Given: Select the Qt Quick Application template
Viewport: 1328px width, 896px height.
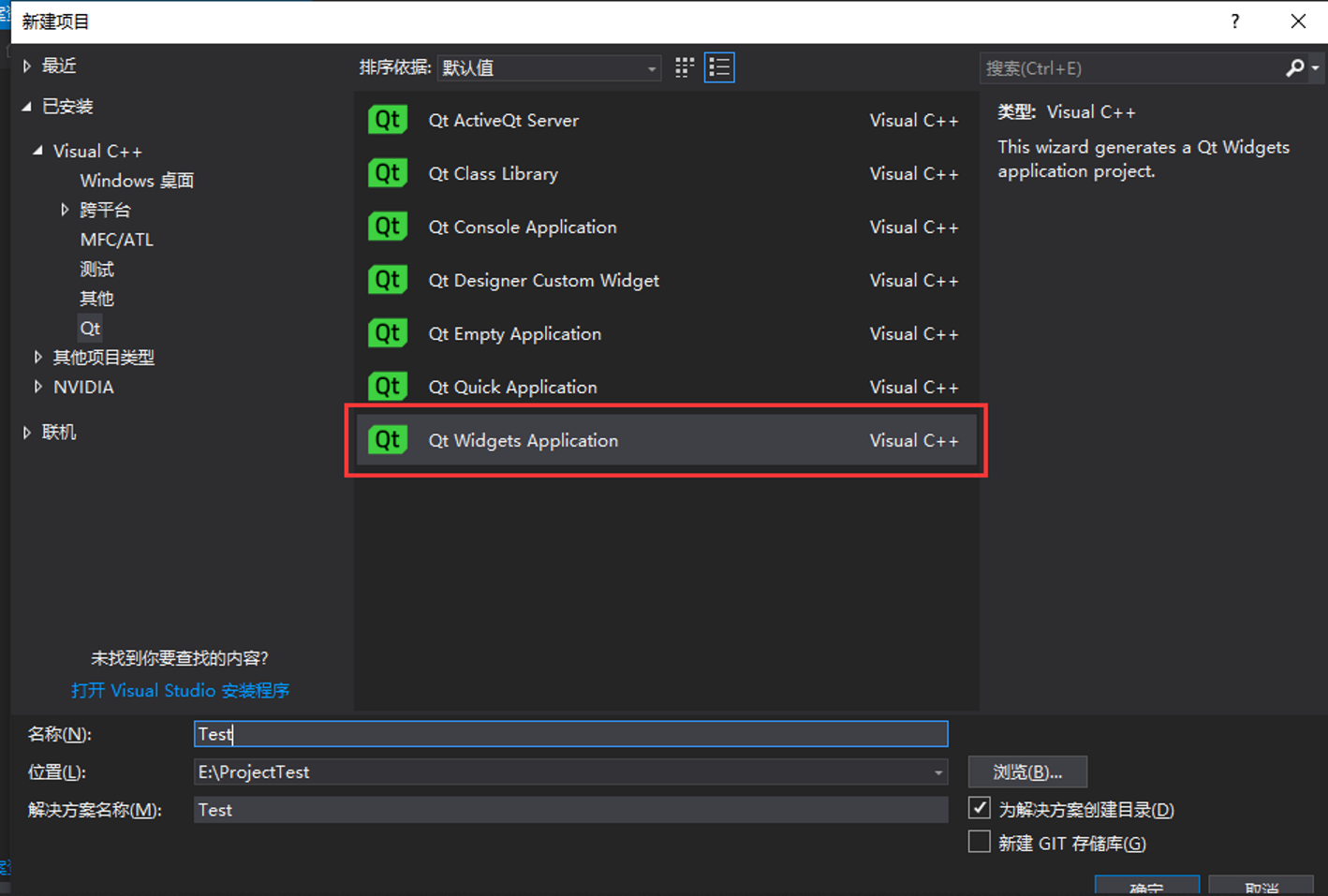Looking at the screenshot, I should pos(666,387).
